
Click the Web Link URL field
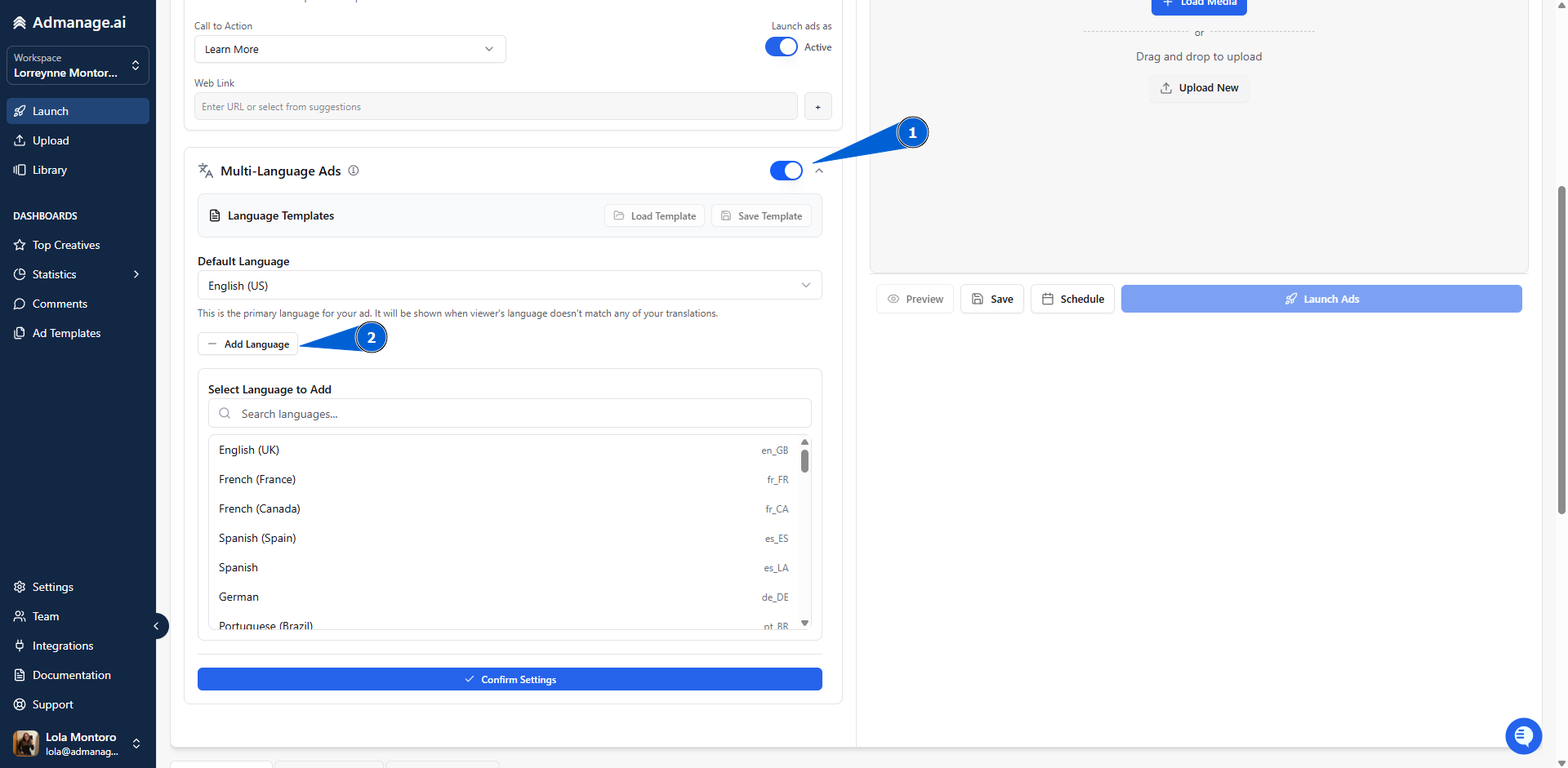[x=496, y=106]
